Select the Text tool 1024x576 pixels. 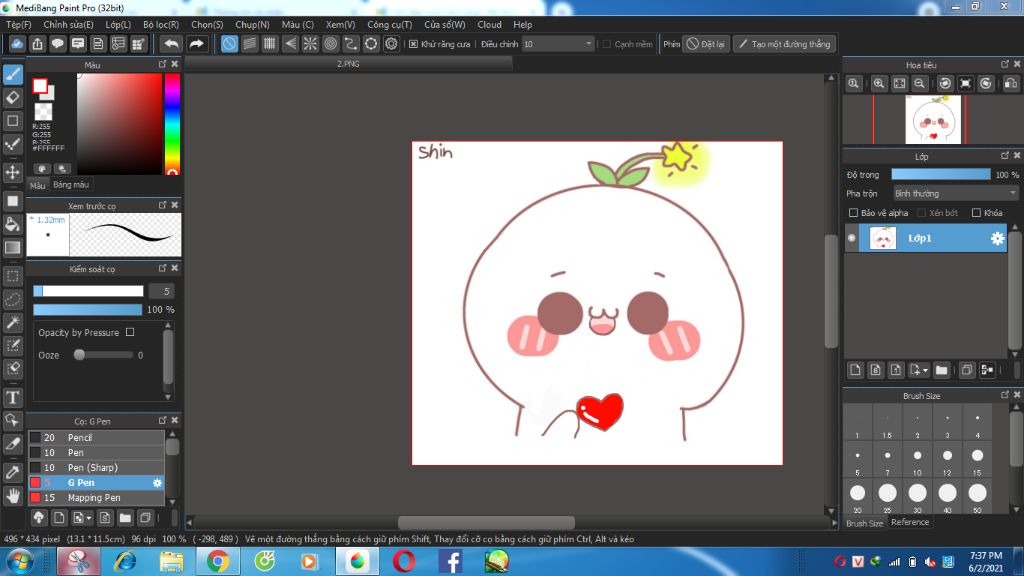pyautogui.click(x=13, y=397)
